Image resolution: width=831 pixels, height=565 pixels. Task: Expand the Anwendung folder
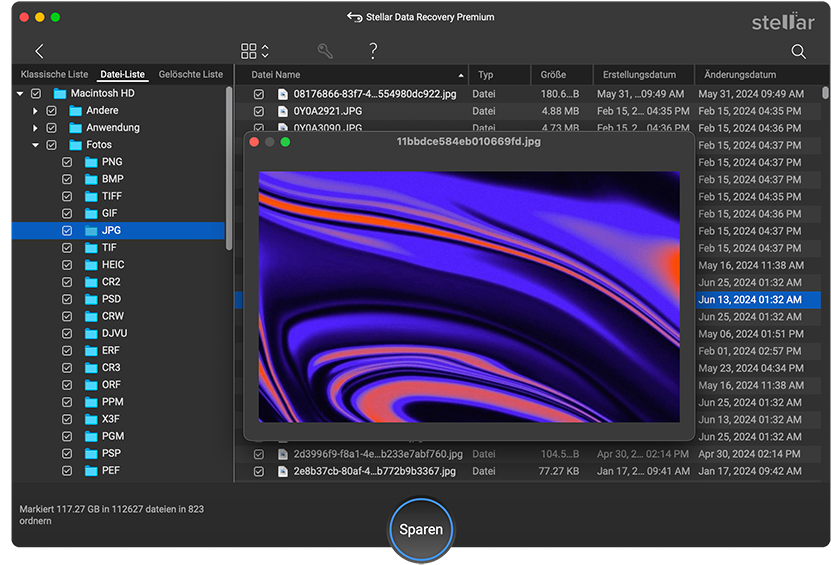pyautogui.click(x=35, y=128)
